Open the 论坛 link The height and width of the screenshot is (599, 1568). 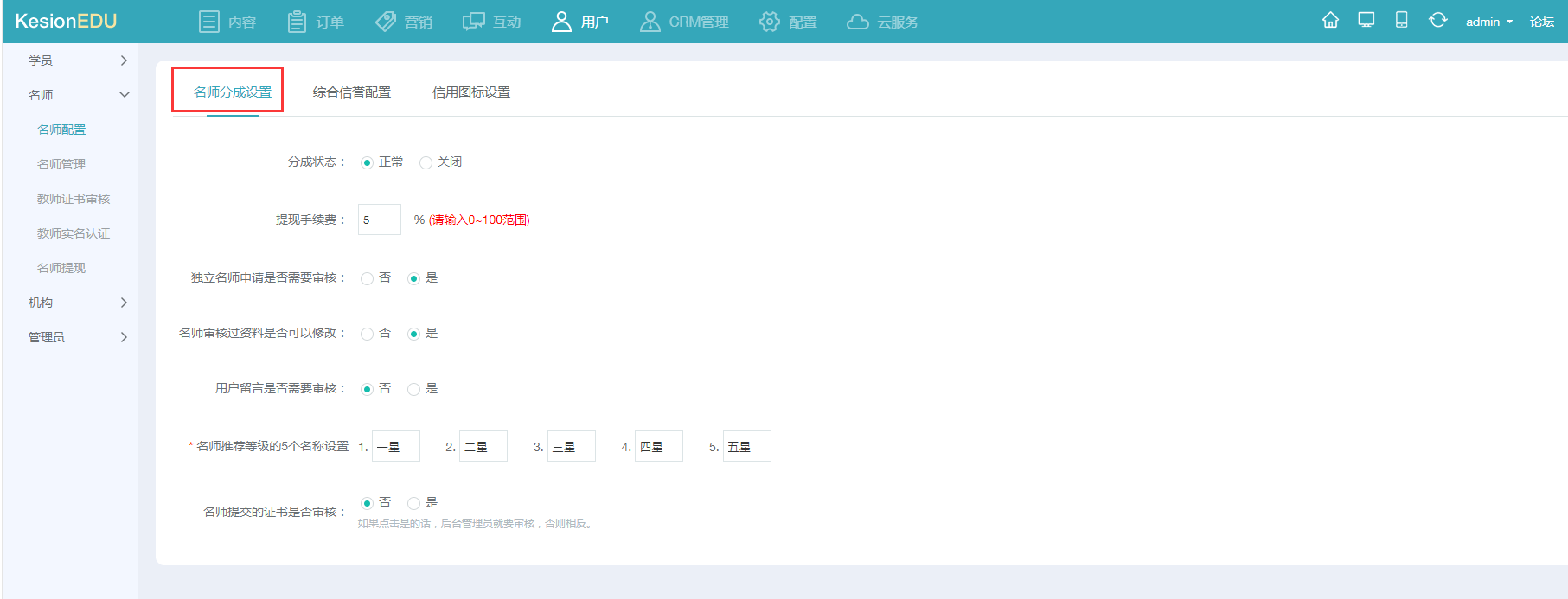tap(1542, 22)
